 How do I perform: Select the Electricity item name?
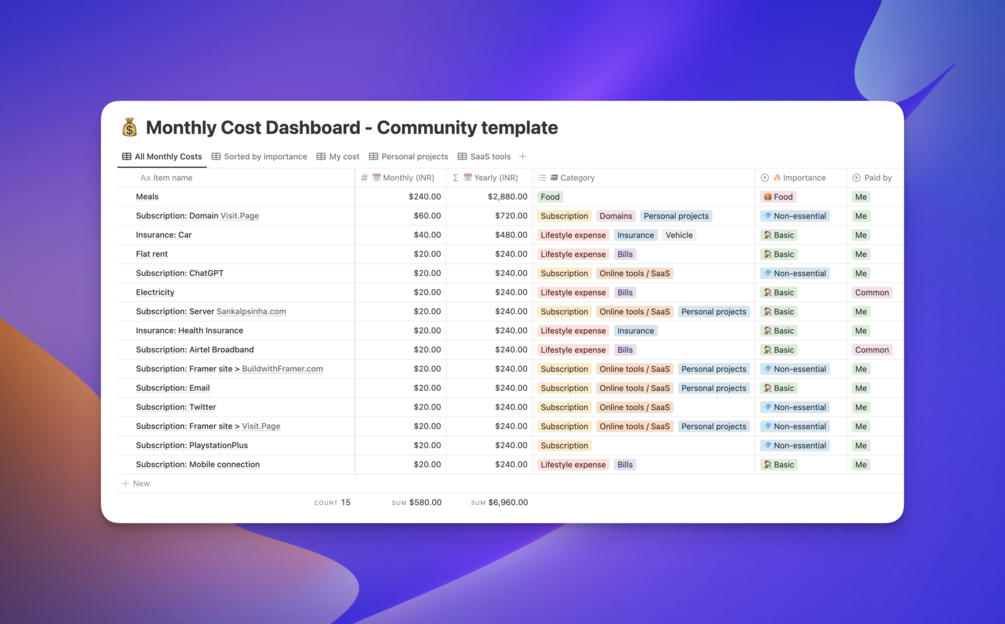(x=155, y=292)
